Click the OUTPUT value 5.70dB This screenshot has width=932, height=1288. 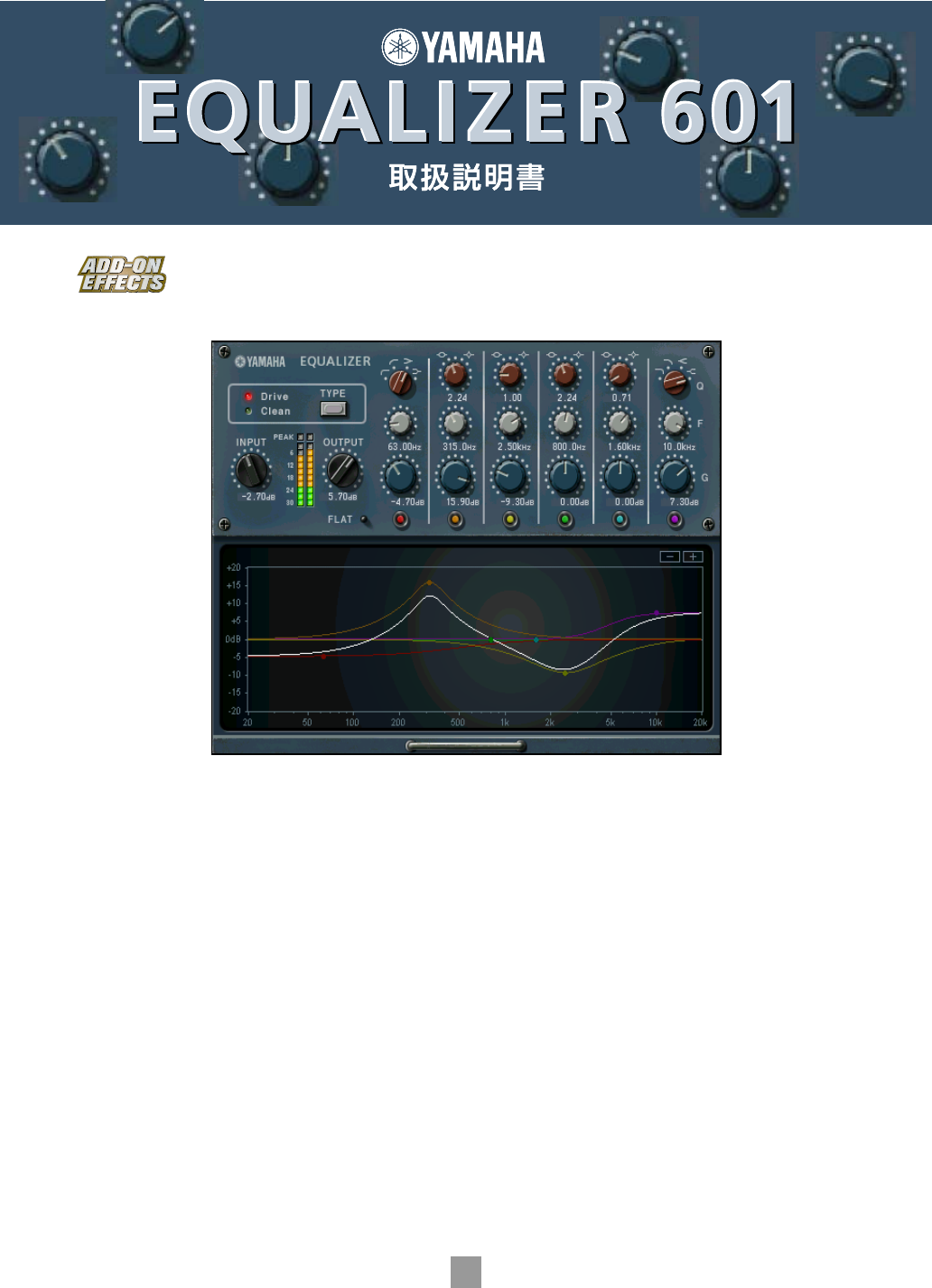click(x=342, y=497)
